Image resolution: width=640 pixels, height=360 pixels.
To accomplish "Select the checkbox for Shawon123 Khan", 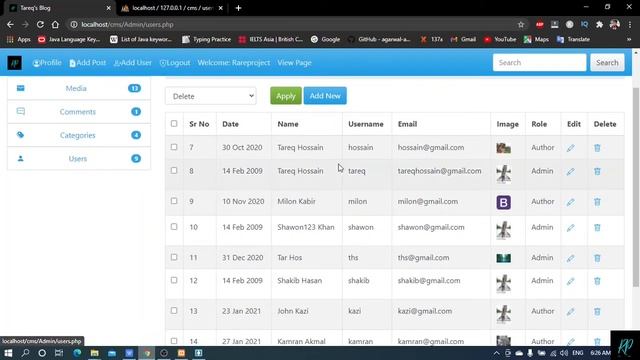I will point(174,227).
